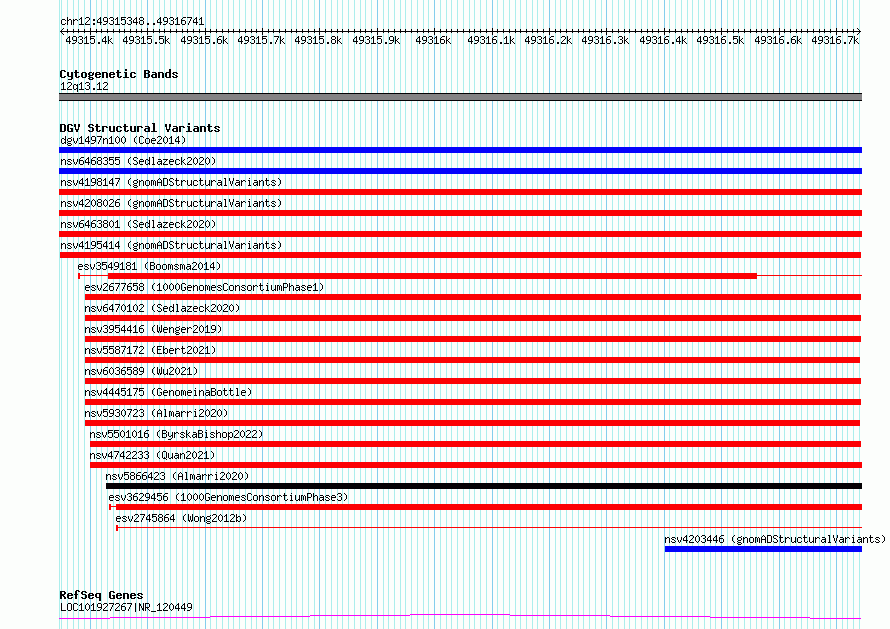
Task: Click the Cytogenetic Bands track title
Action: tap(119, 74)
